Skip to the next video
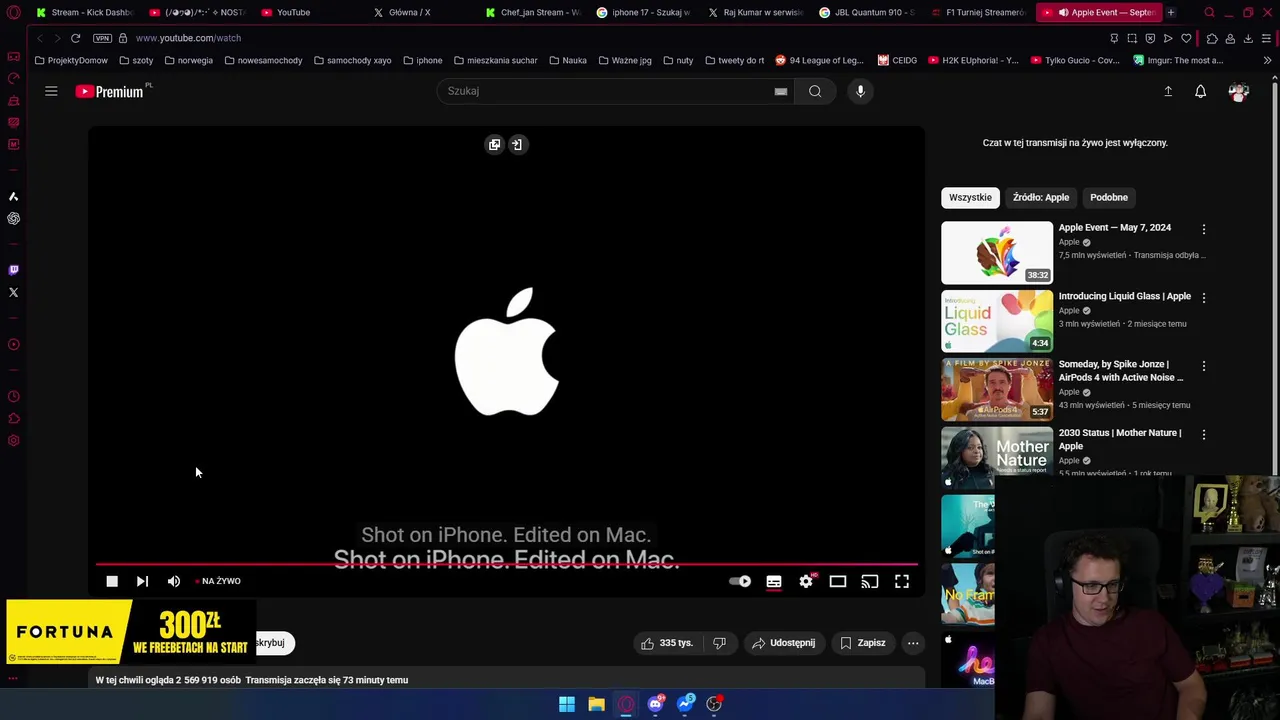 142,581
